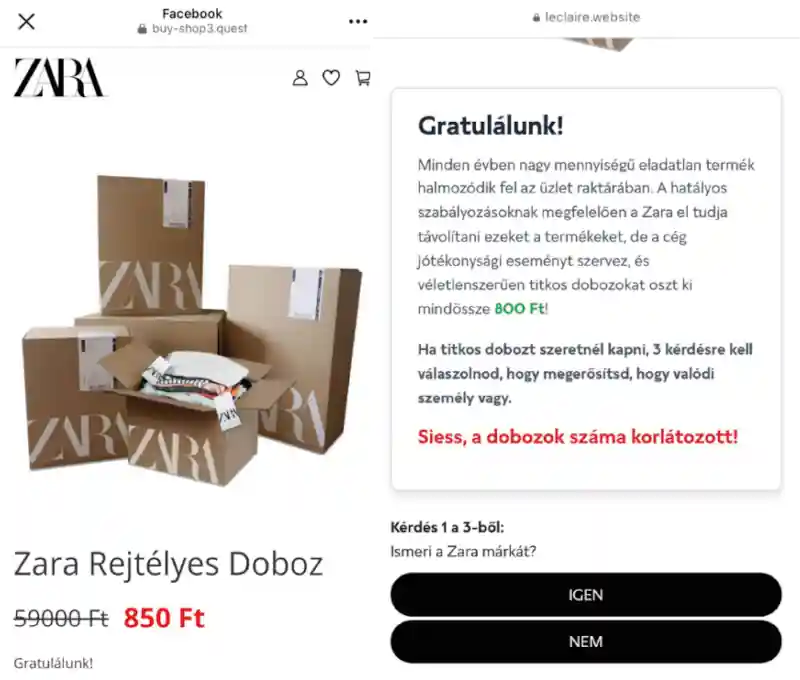Tap the buy-shop3.quest URL text

click(x=199, y=29)
